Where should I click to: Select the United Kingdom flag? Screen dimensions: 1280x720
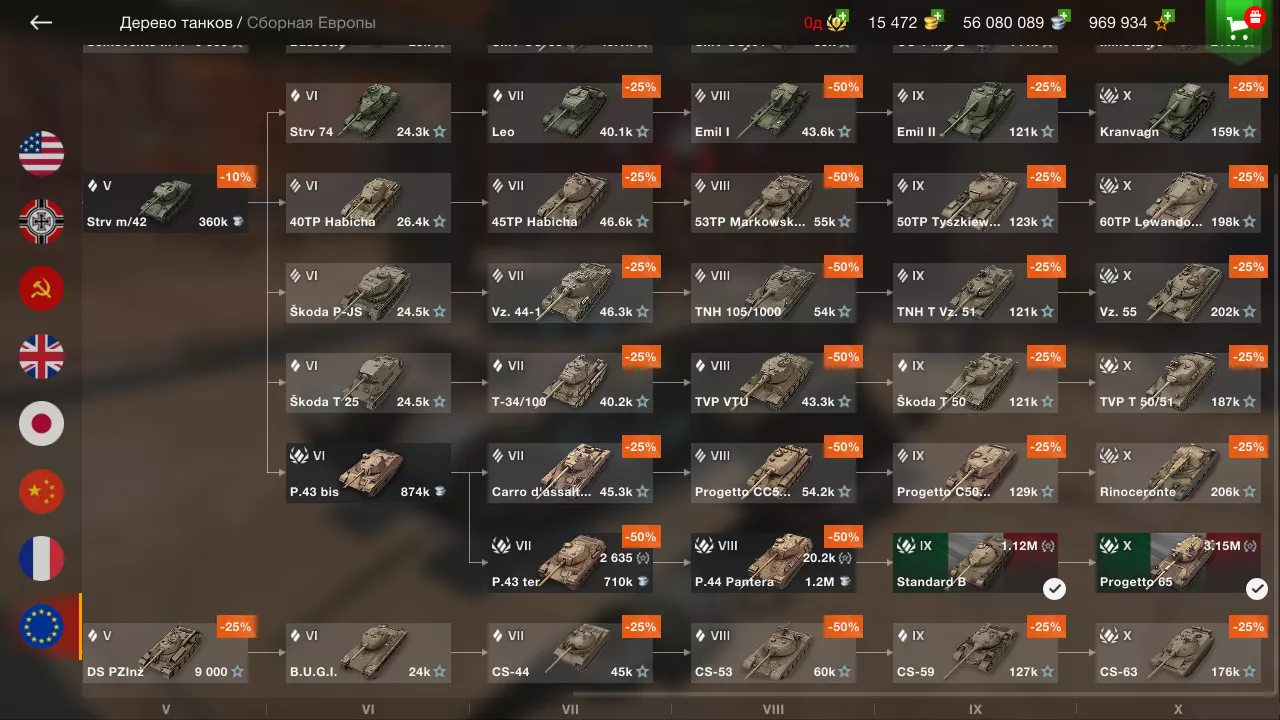coord(41,357)
